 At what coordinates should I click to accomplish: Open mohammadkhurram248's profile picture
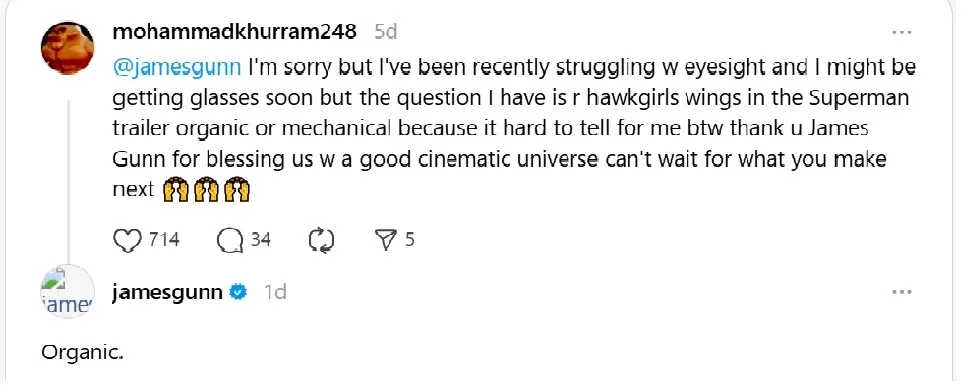67,48
